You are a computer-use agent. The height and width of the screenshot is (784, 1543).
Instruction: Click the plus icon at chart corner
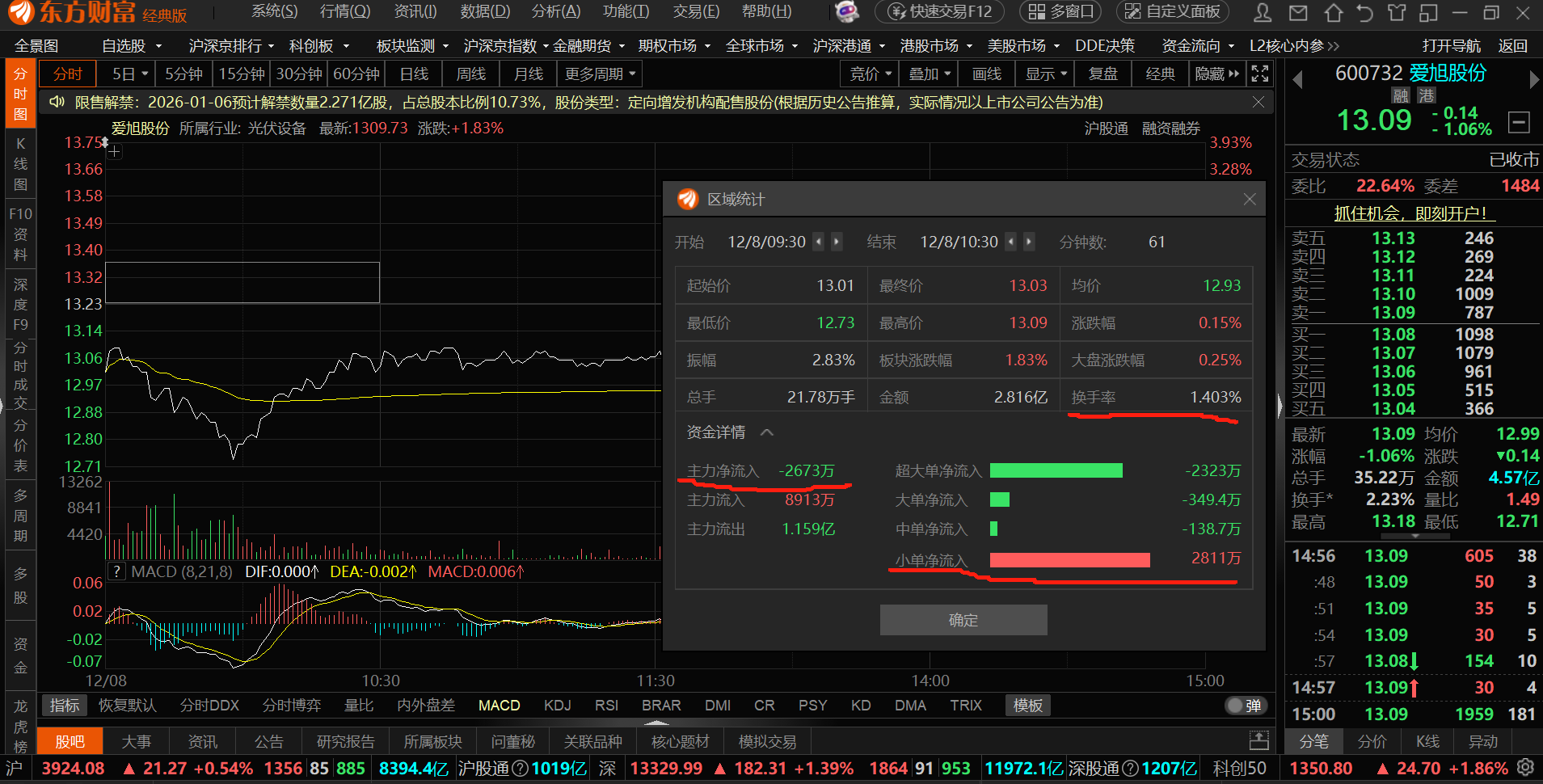[x=115, y=151]
